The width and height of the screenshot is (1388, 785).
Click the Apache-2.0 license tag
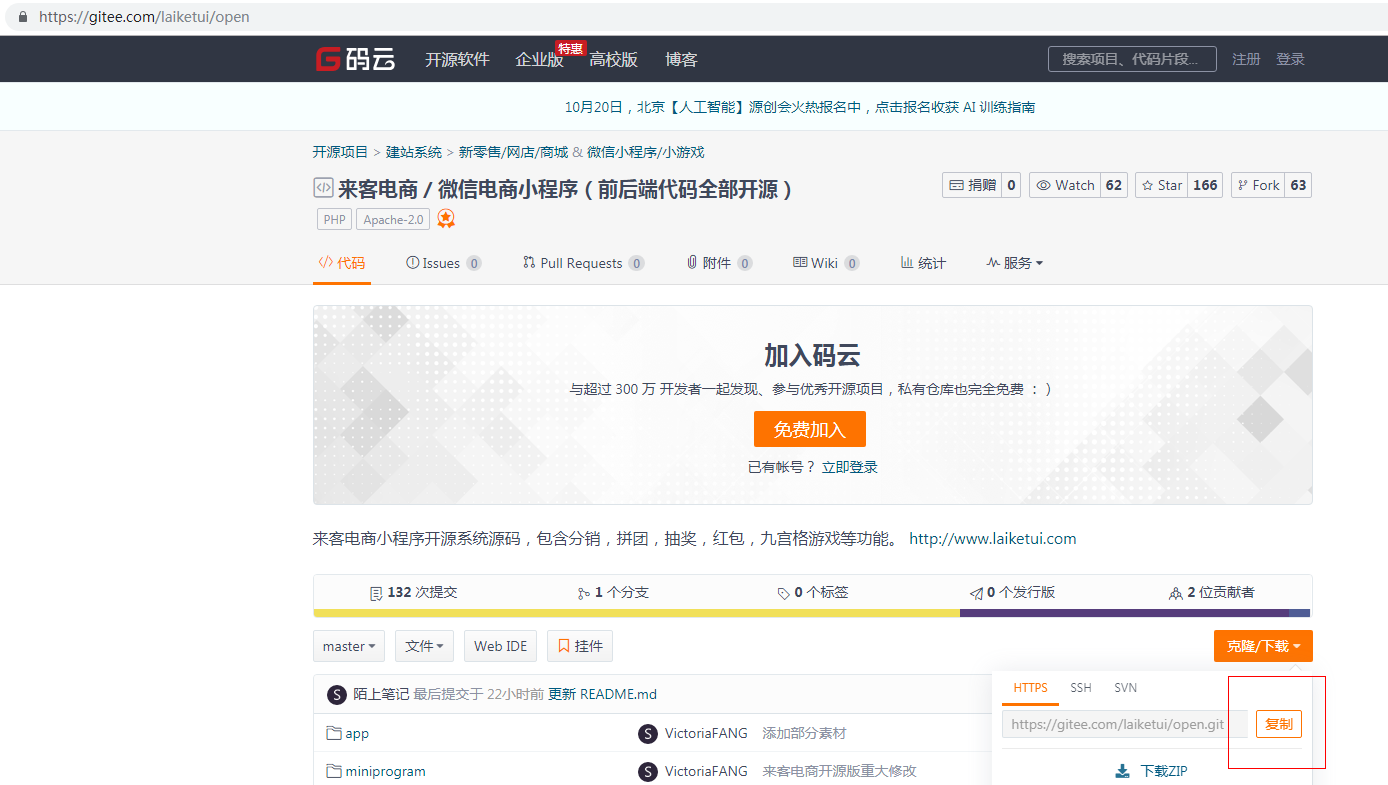click(x=393, y=219)
